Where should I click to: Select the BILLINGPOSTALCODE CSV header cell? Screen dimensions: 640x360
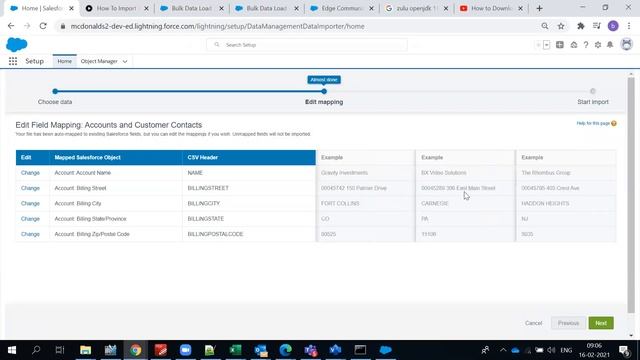(249, 234)
